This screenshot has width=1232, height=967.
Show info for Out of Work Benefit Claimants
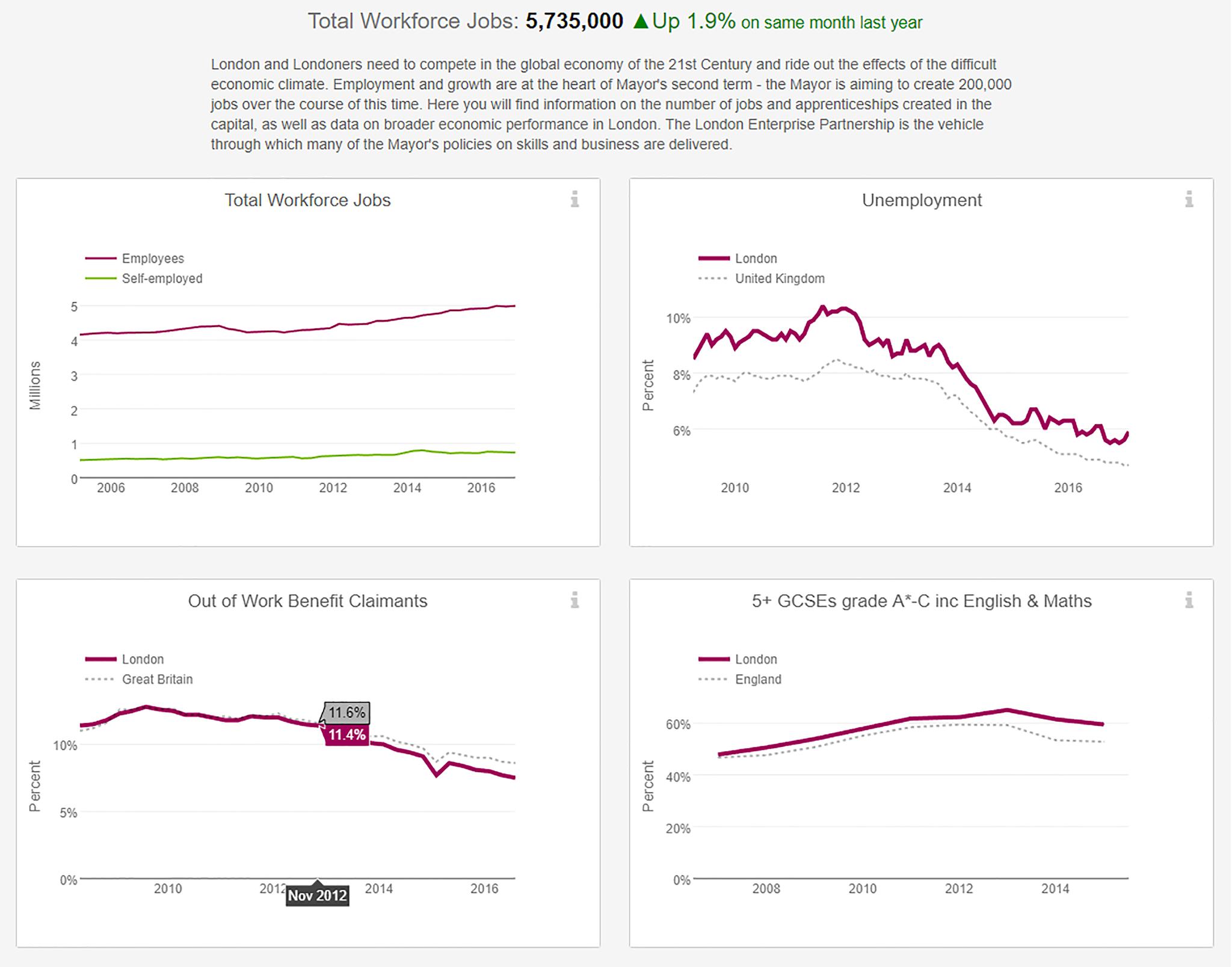pos(575,600)
